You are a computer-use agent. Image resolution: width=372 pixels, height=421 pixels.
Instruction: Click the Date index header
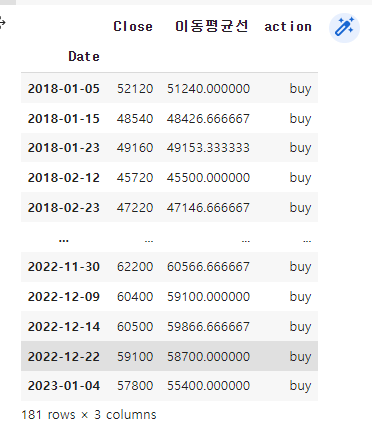pyautogui.click(x=84, y=56)
